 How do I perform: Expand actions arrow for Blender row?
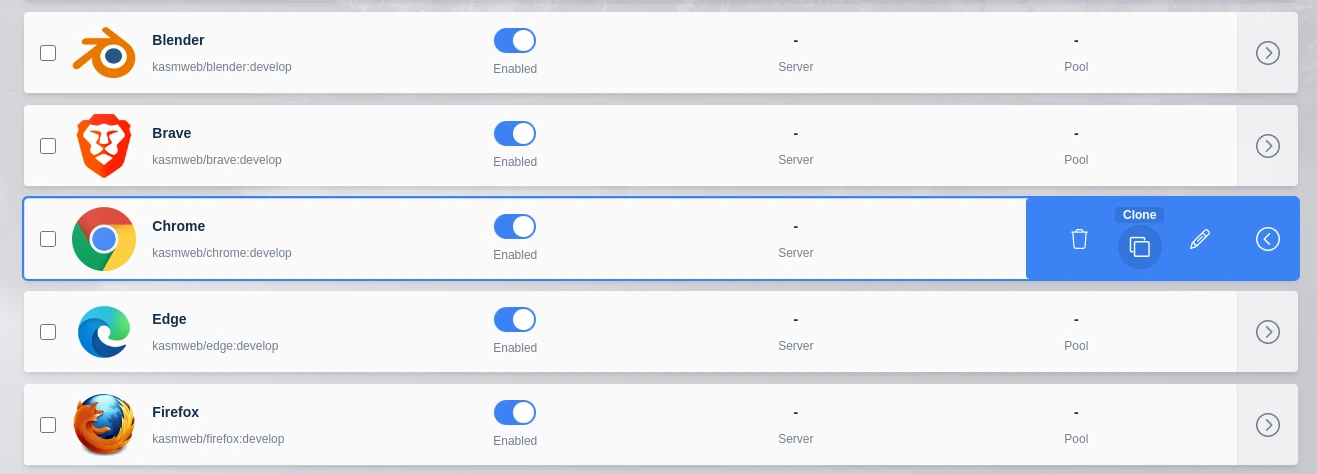[1267, 53]
